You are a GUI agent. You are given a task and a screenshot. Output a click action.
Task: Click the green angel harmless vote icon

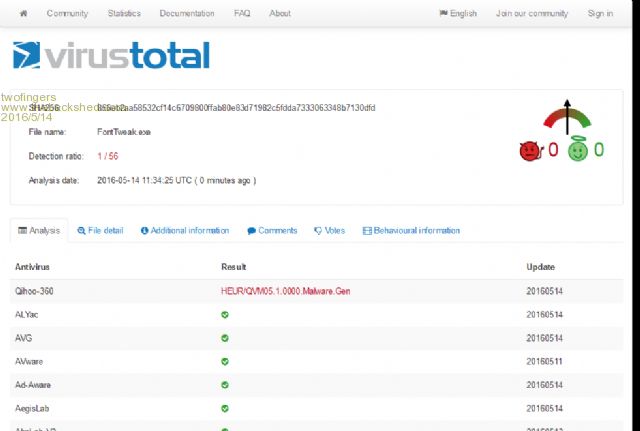click(x=577, y=150)
